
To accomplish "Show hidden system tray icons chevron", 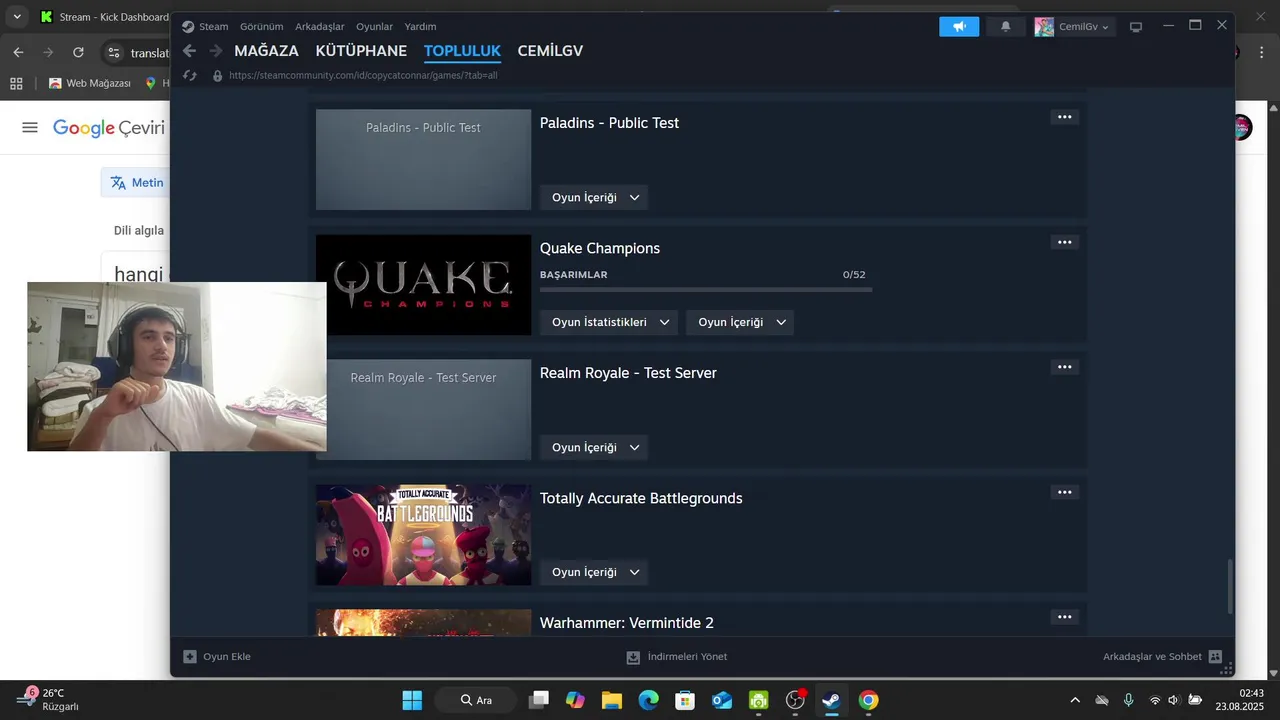I will point(1075,700).
